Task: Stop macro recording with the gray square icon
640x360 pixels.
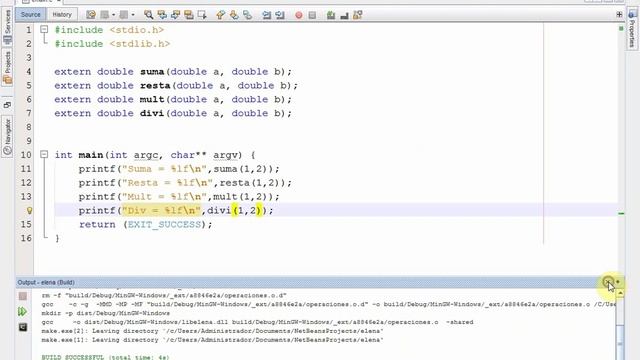Action: click(312, 15)
